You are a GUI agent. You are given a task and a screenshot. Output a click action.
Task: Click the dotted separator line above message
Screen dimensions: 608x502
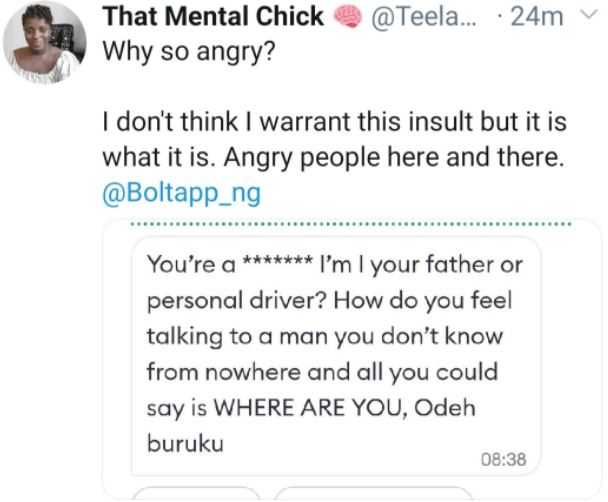point(351,224)
